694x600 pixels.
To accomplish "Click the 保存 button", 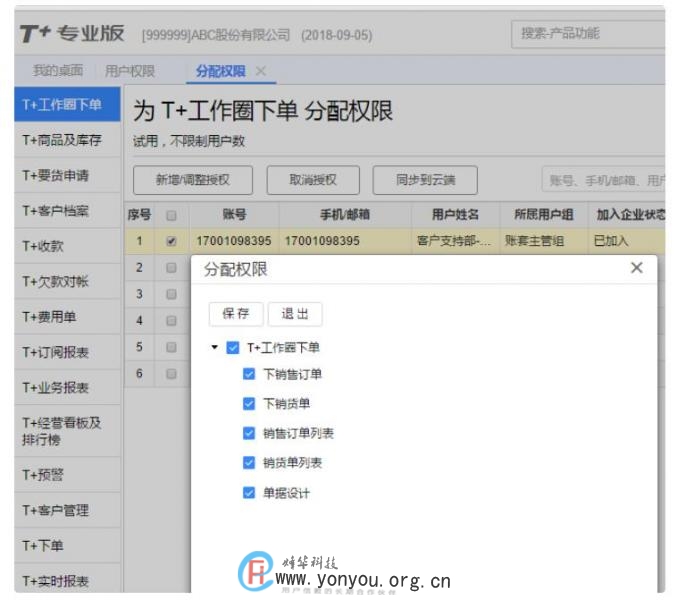I will pyautogui.click(x=236, y=314).
